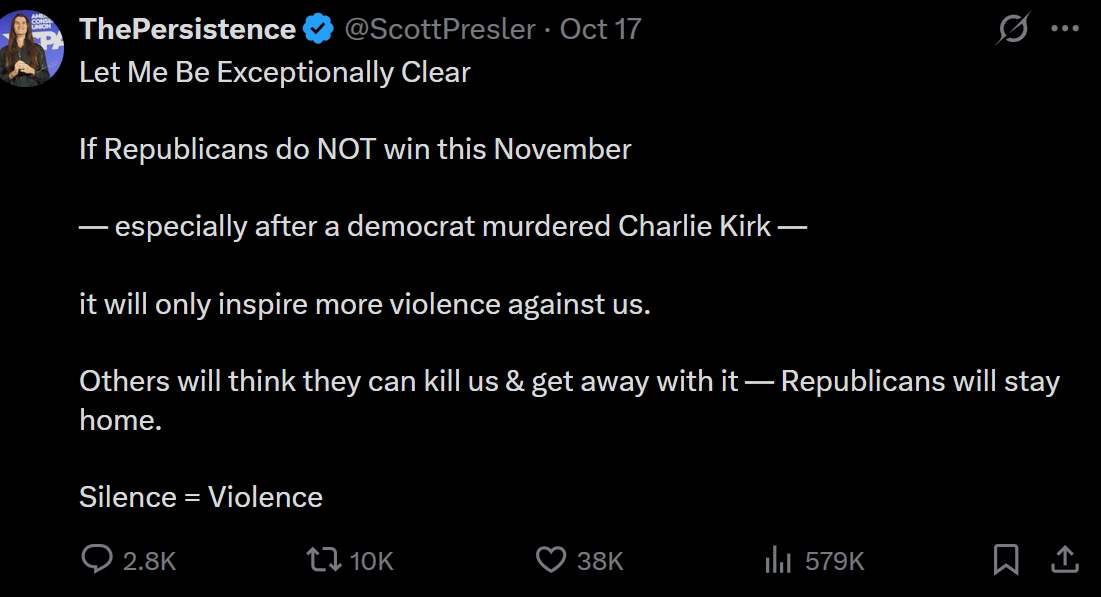Click the 579K views count

835,561
